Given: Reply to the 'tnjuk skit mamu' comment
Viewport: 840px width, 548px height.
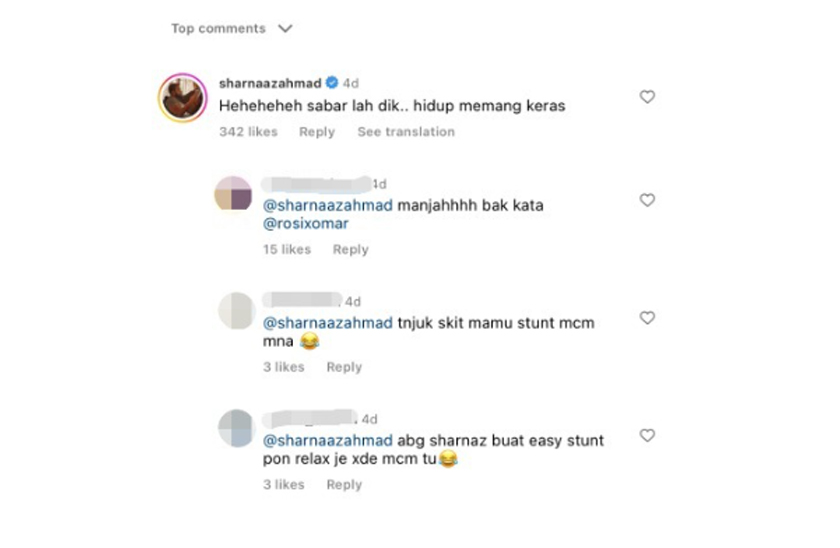Looking at the screenshot, I should coord(344,367).
